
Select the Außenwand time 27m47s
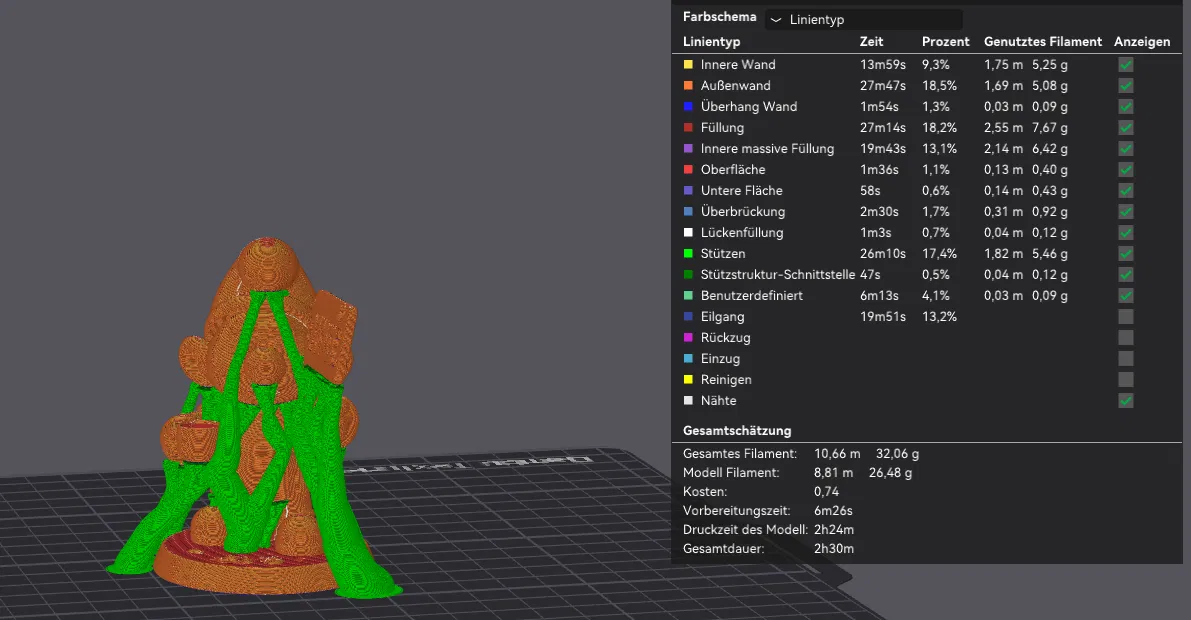(883, 86)
